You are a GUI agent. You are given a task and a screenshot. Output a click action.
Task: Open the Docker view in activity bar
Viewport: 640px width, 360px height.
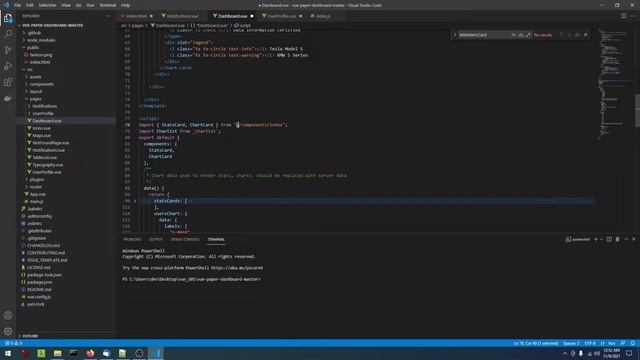tap(8, 98)
